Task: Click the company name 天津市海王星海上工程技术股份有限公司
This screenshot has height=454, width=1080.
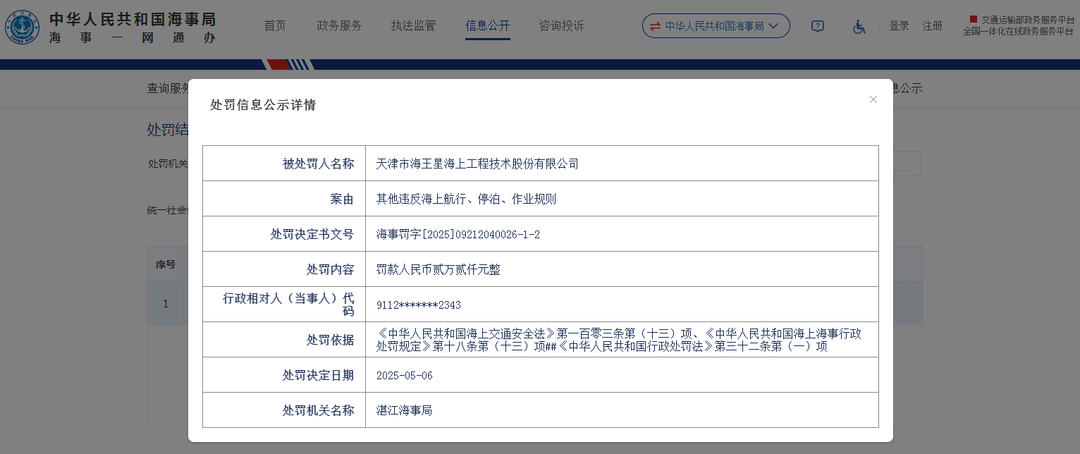Action: 477,164
